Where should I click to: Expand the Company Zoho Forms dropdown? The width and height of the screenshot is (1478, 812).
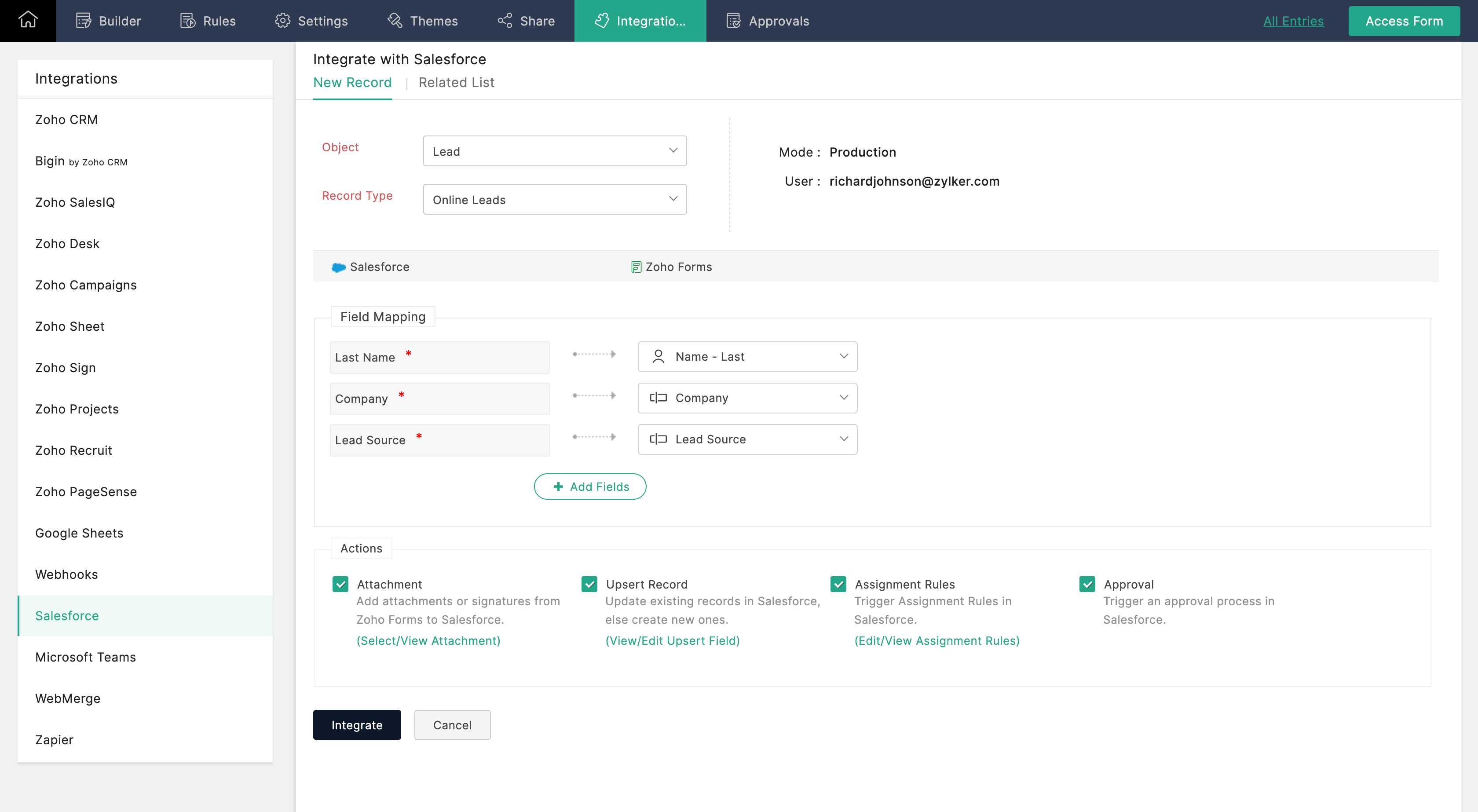click(x=748, y=398)
